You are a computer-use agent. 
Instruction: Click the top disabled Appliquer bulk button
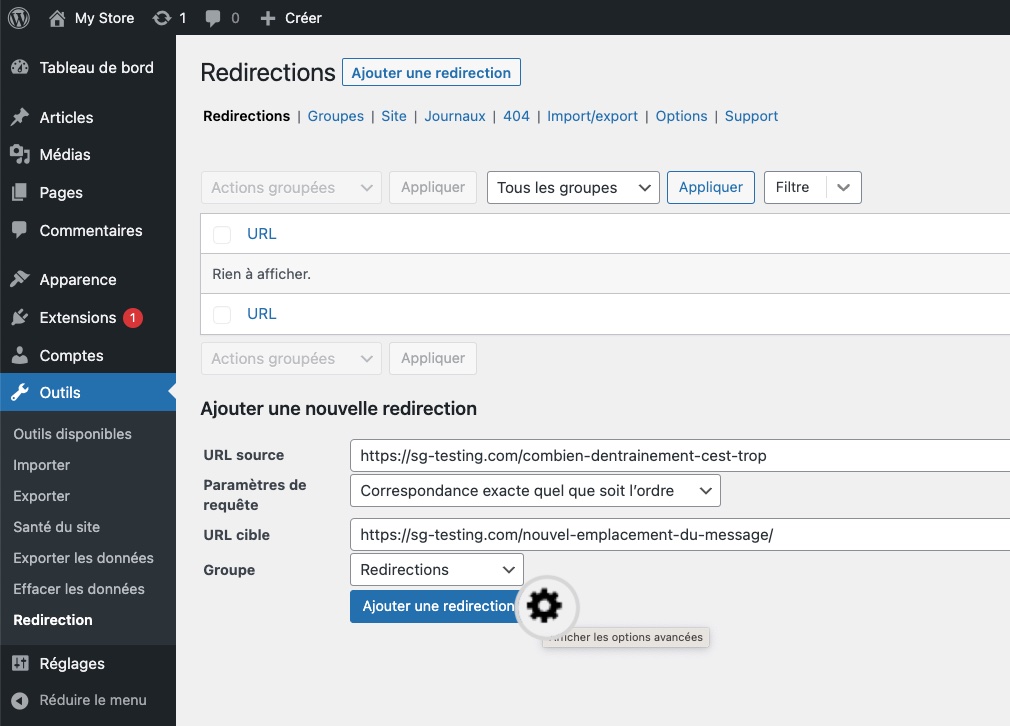click(x=433, y=187)
